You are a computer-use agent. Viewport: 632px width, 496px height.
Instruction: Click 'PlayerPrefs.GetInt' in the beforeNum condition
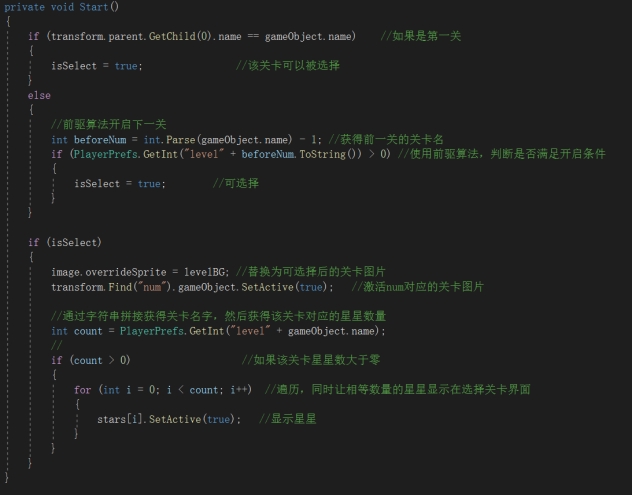pyautogui.click(x=126, y=154)
